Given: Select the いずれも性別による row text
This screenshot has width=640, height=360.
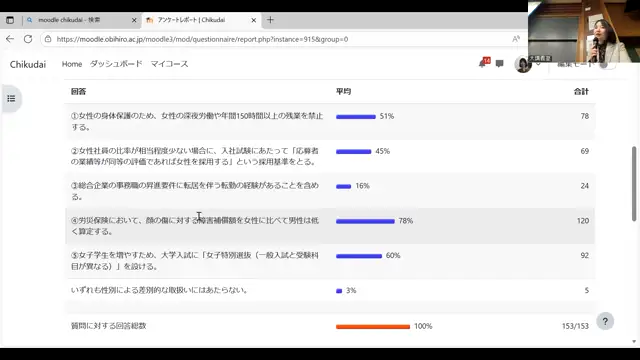Looking at the screenshot, I should [x=160, y=290].
